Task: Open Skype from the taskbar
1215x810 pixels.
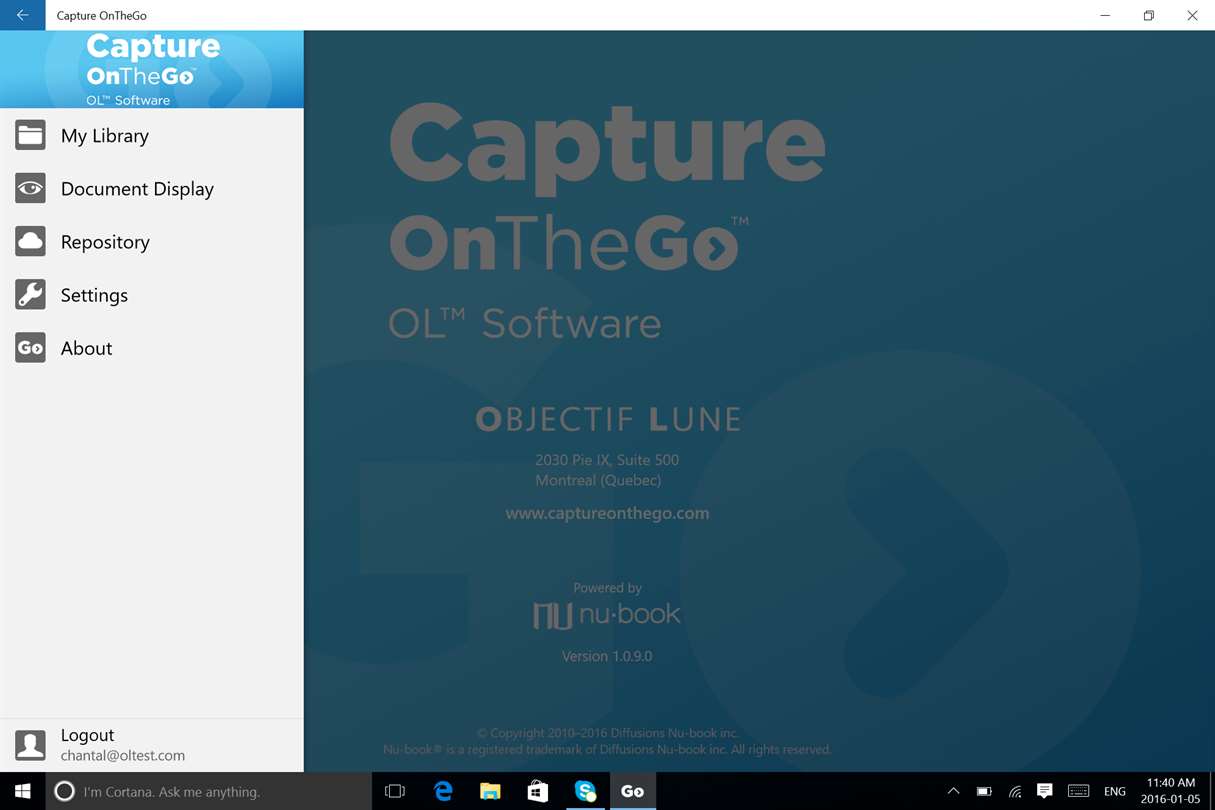Action: pos(585,791)
